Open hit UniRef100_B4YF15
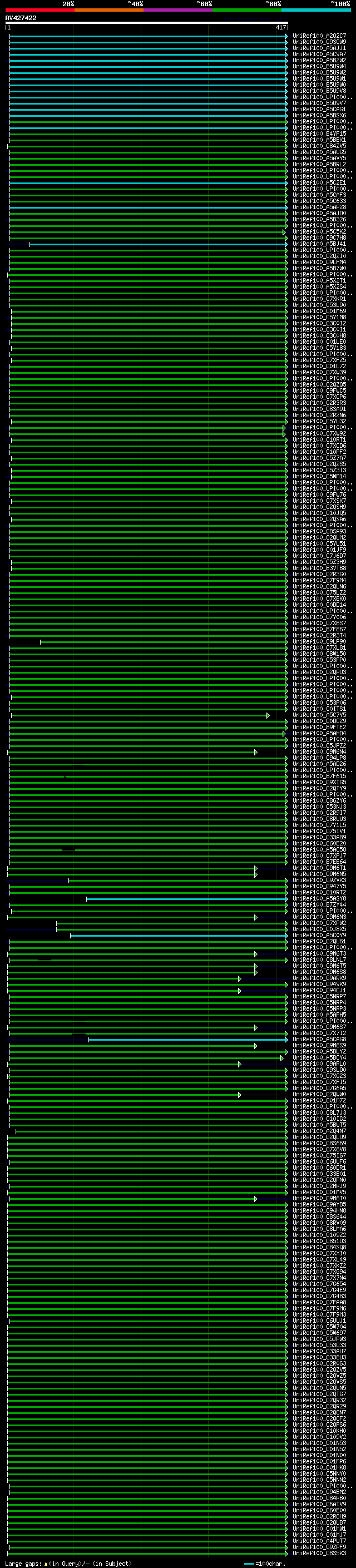356x1568 pixels. tap(319, 134)
